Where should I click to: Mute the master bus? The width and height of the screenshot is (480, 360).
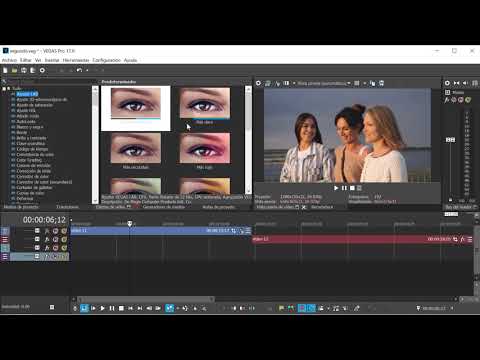click(x=461, y=100)
